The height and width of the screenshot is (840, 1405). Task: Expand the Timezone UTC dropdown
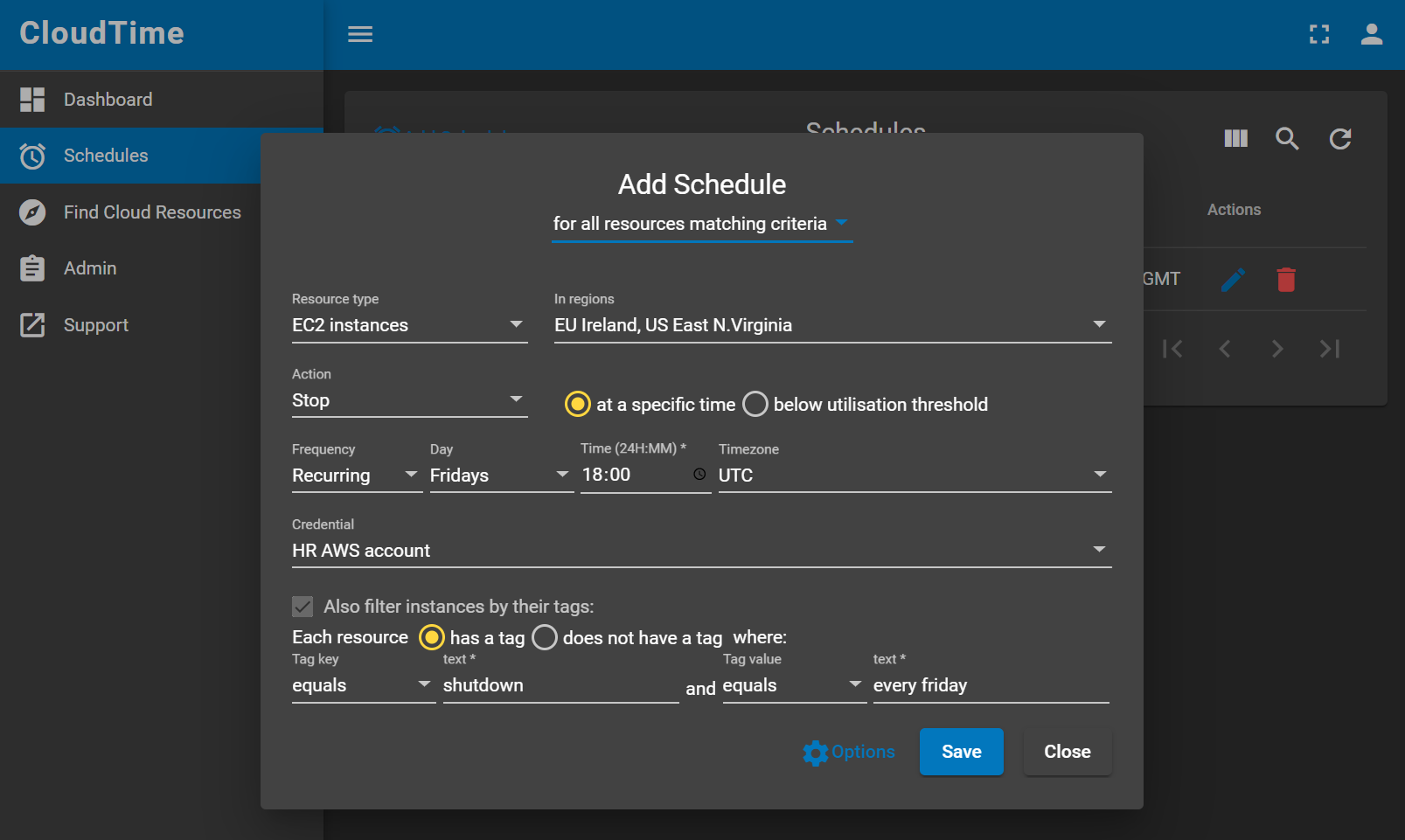pyautogui.click(x=914, y=476)
